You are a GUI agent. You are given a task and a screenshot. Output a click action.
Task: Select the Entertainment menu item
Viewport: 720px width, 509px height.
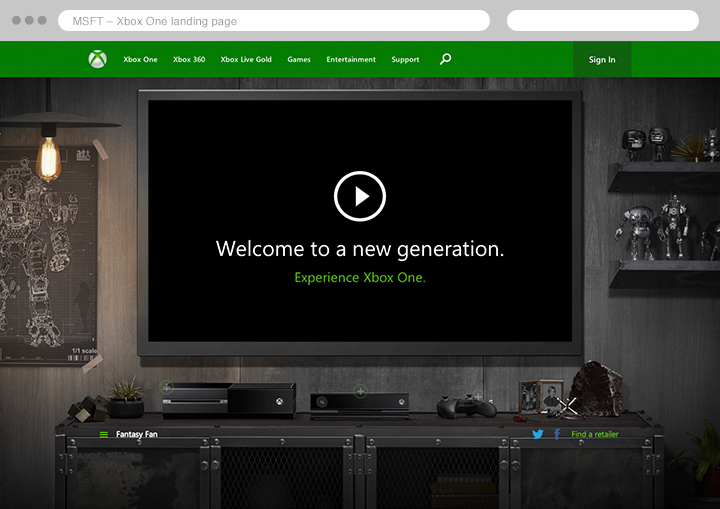click(351, 59)
